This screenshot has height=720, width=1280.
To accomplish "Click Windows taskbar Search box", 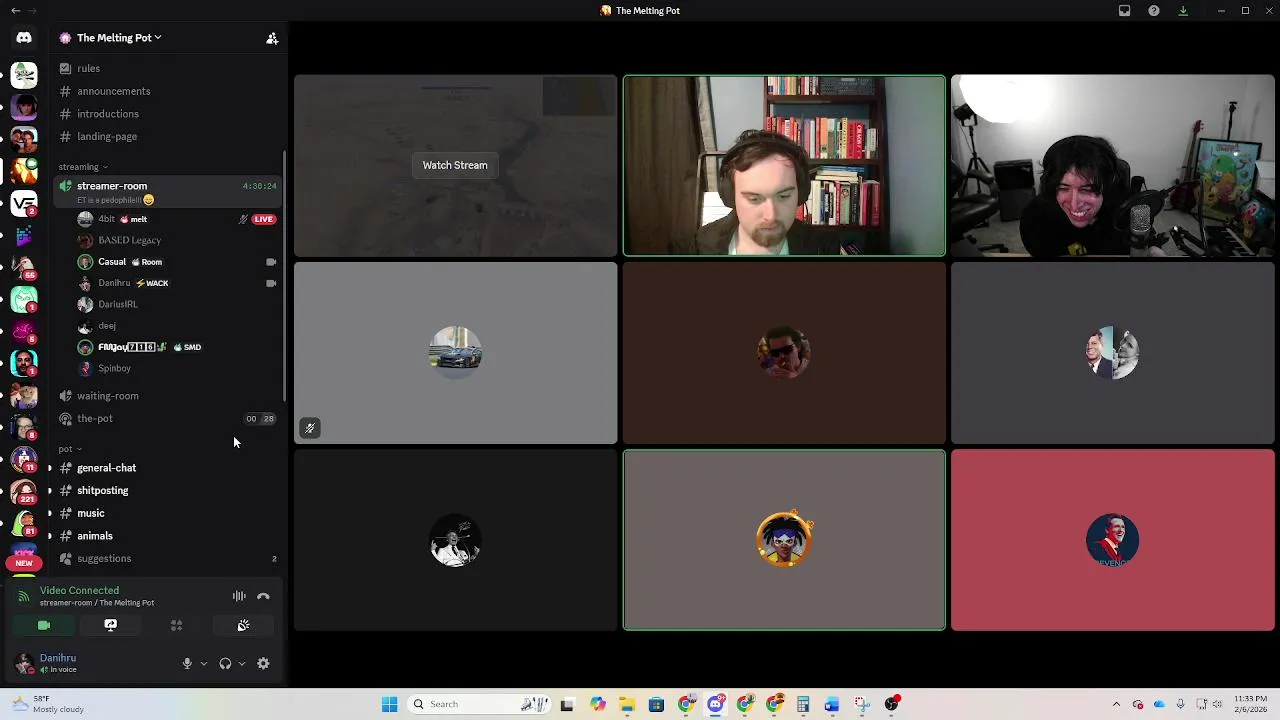I will (x=478, y=704).
